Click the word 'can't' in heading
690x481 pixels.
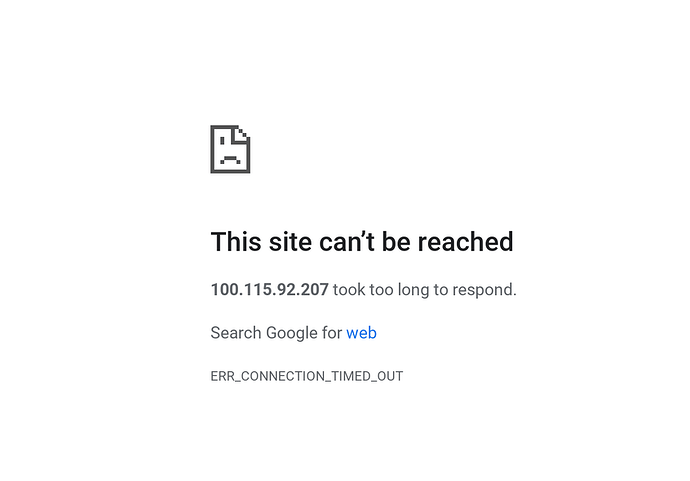point(347,242)
